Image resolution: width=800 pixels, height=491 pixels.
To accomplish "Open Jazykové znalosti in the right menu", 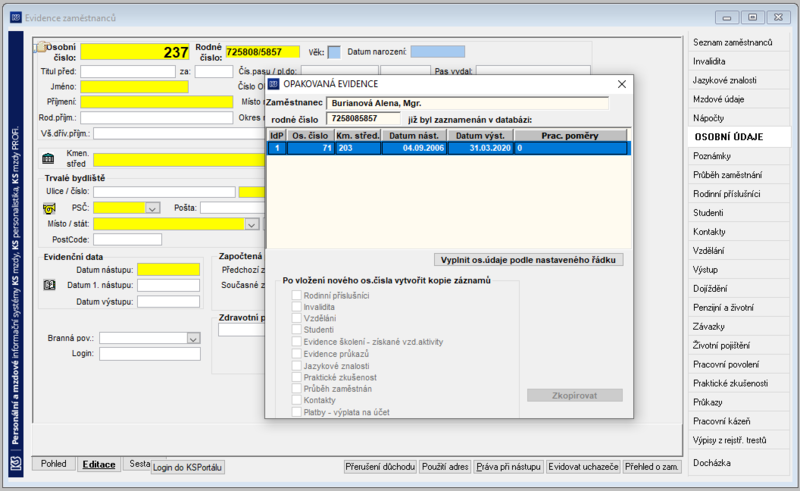I will pyautogui.click(x=738, y=80).
